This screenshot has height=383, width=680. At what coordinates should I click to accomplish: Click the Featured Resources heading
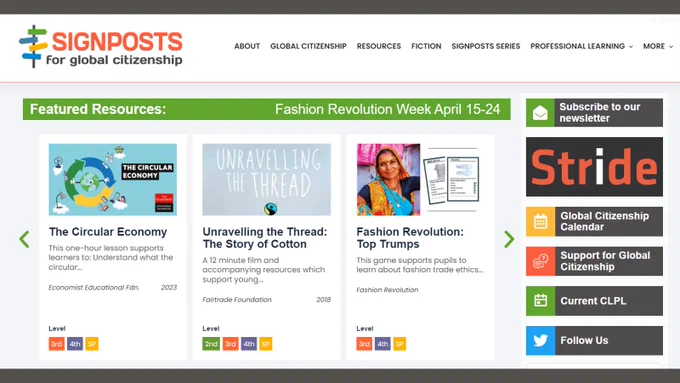[x=98, y=109]
